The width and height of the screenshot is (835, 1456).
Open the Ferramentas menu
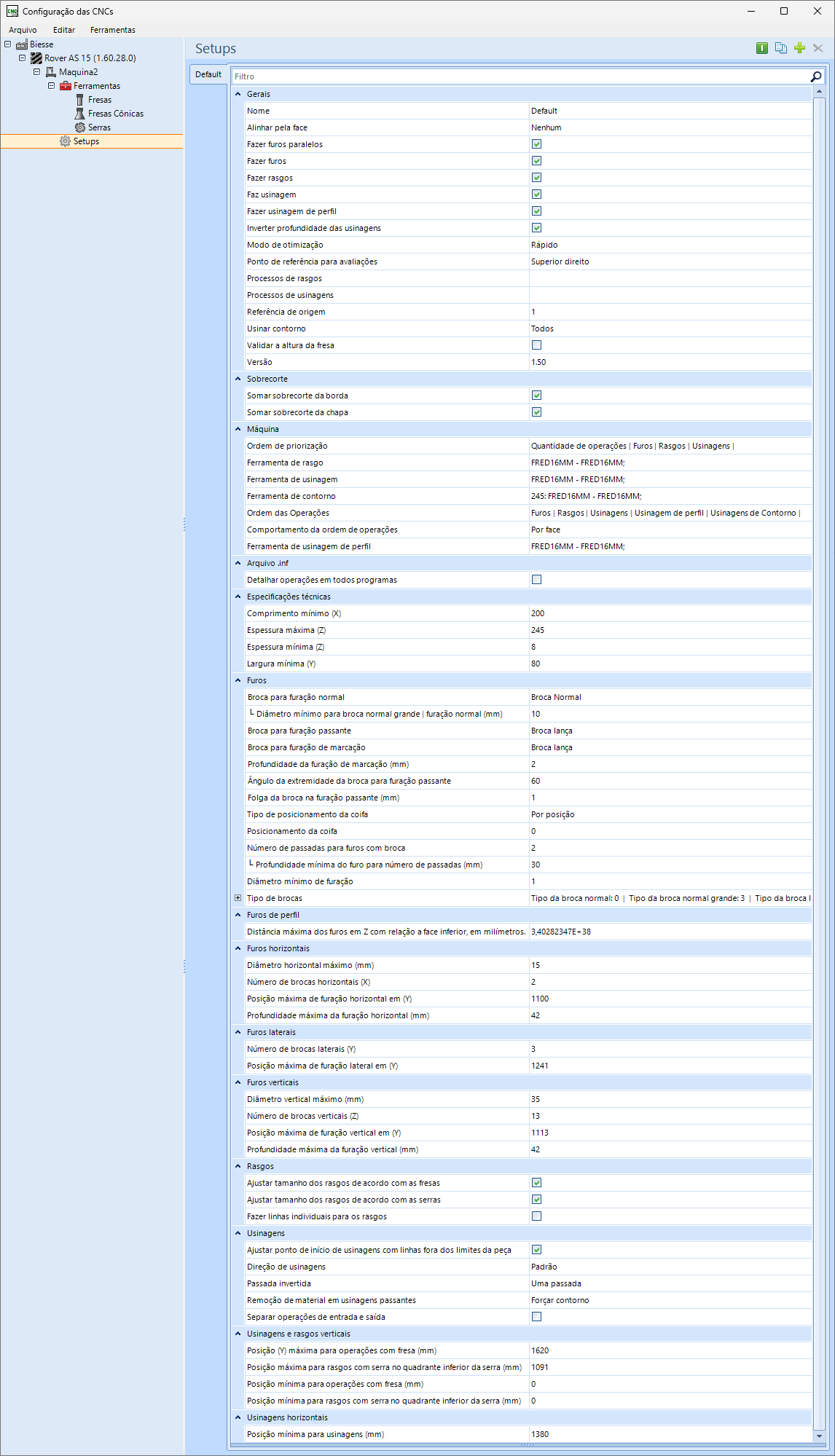pos(113,30)
